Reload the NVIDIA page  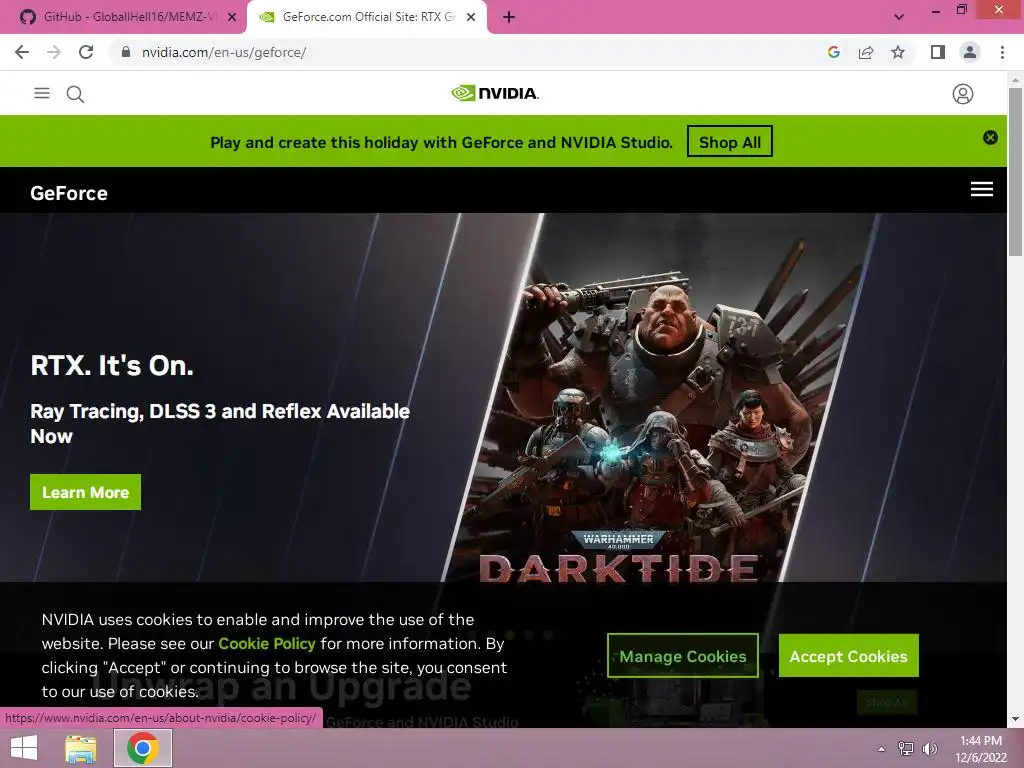86,52
